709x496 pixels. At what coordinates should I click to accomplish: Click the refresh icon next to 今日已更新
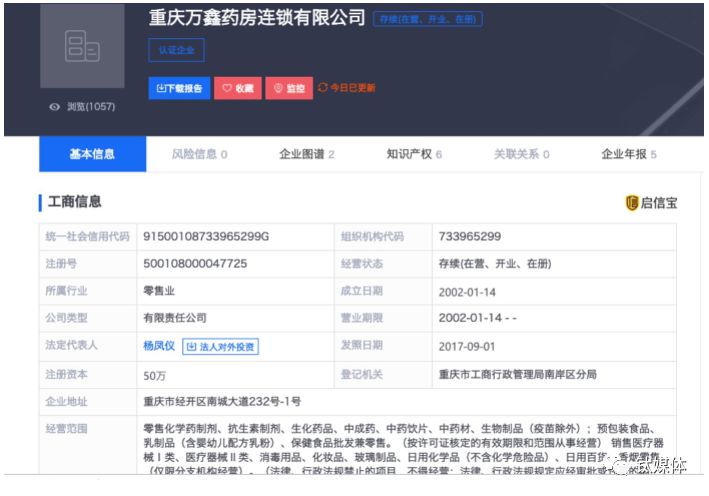(323, 87)
